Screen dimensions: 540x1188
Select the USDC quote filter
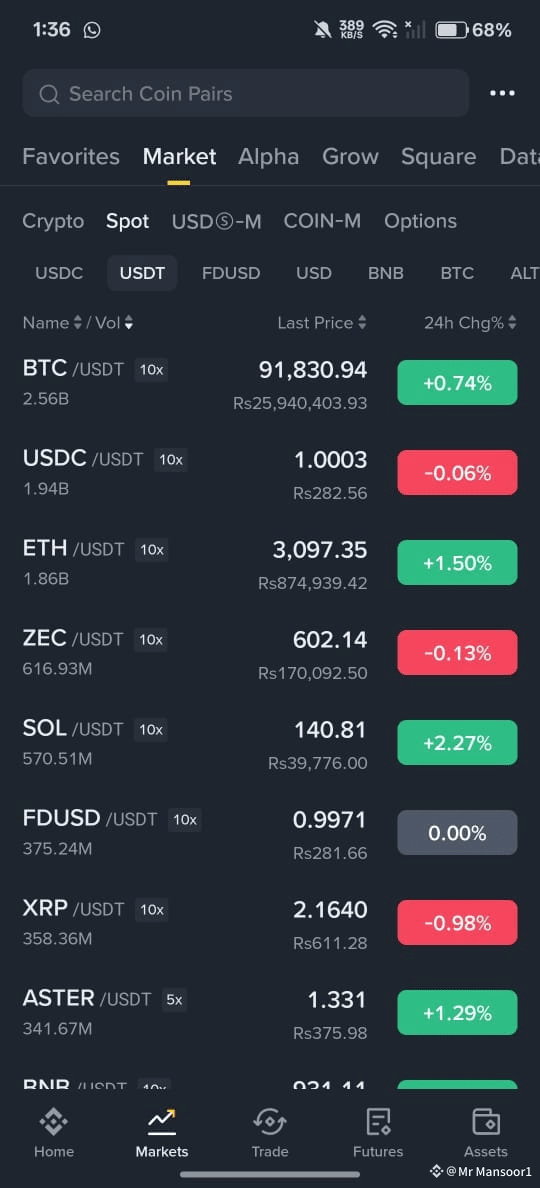point(59,274)
